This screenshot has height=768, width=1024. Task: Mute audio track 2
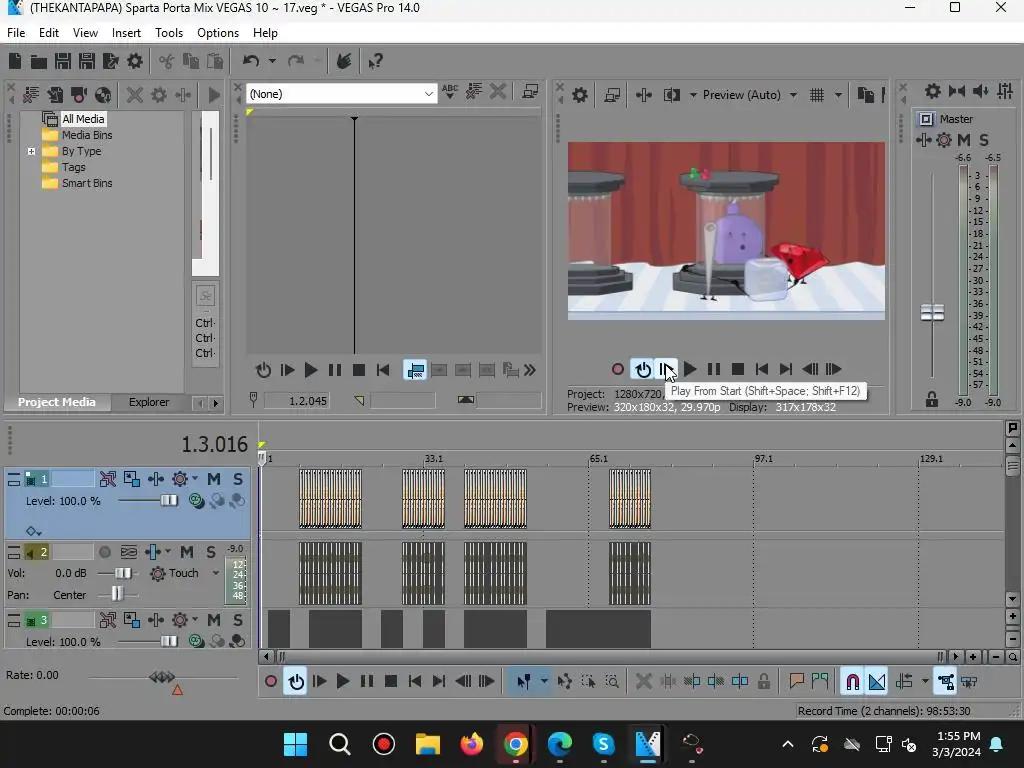[x=187, y=552]
